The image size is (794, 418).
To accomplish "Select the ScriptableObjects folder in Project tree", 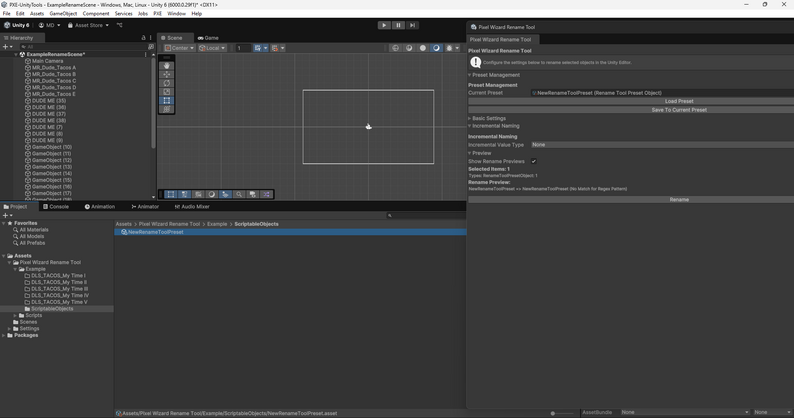I will point(52,309).
